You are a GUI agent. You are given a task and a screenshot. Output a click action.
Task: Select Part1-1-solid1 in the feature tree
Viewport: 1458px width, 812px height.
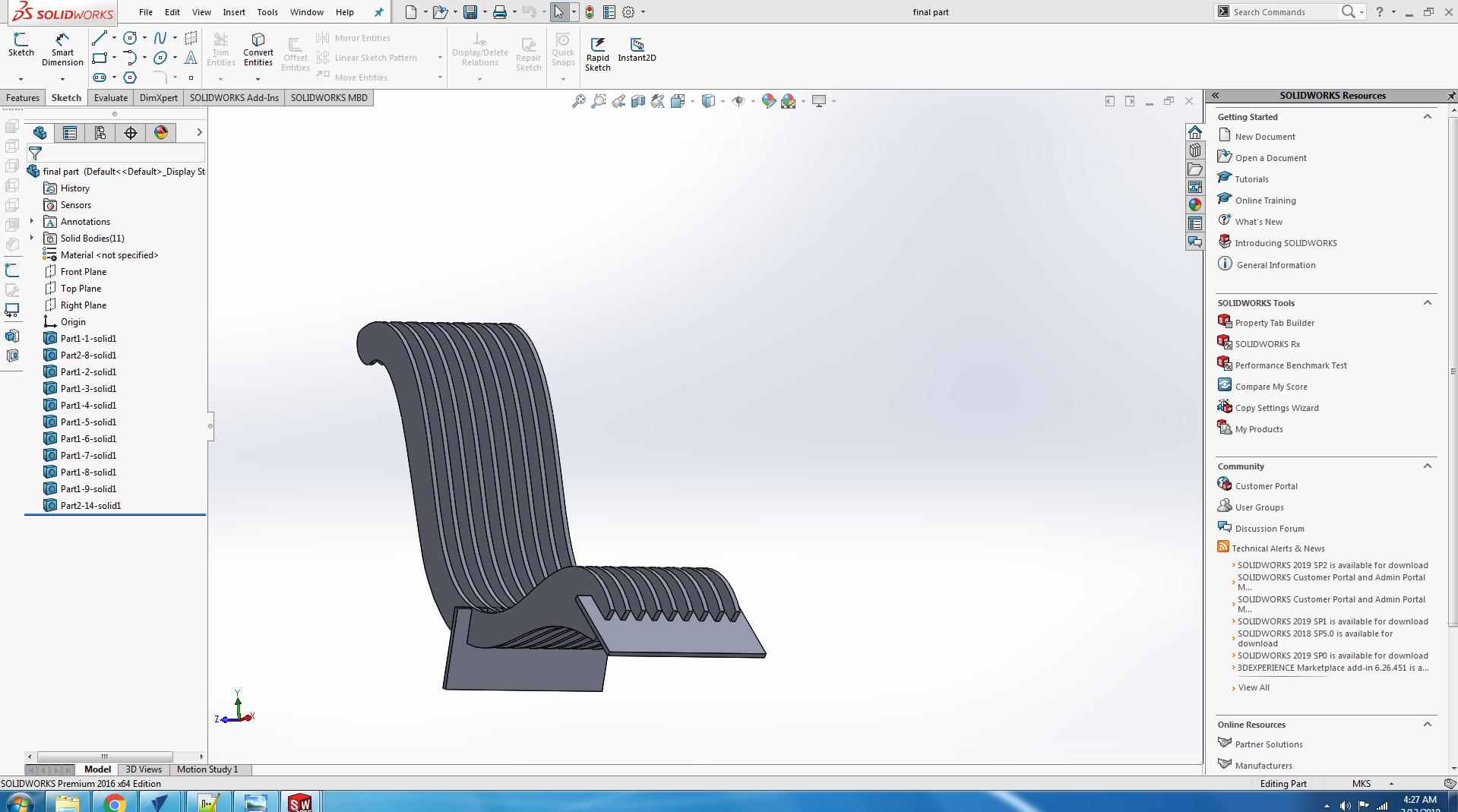pos(88,339)
